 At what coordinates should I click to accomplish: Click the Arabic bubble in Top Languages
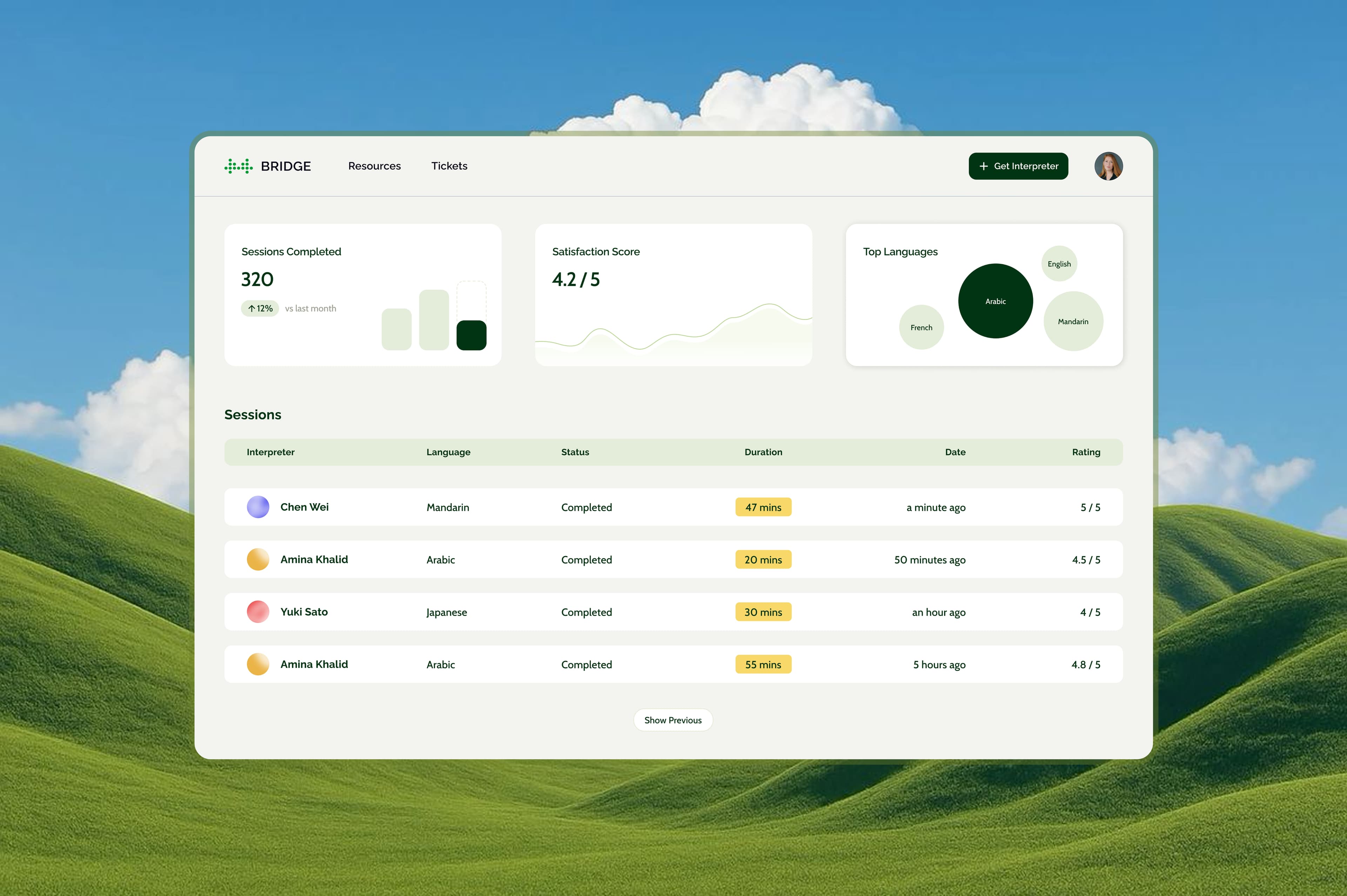[995, 301]
